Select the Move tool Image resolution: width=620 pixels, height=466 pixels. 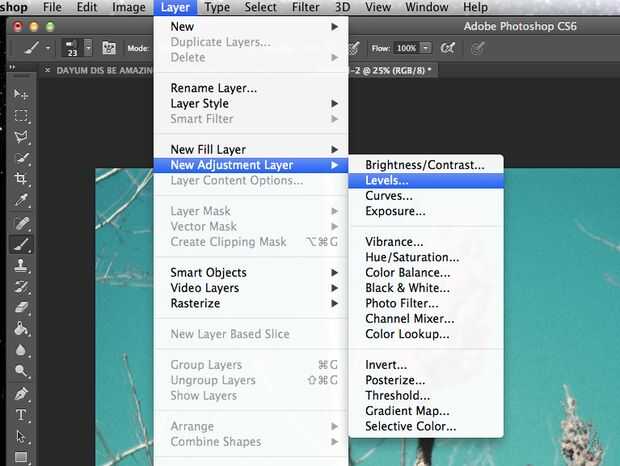[x=21, y=93]
